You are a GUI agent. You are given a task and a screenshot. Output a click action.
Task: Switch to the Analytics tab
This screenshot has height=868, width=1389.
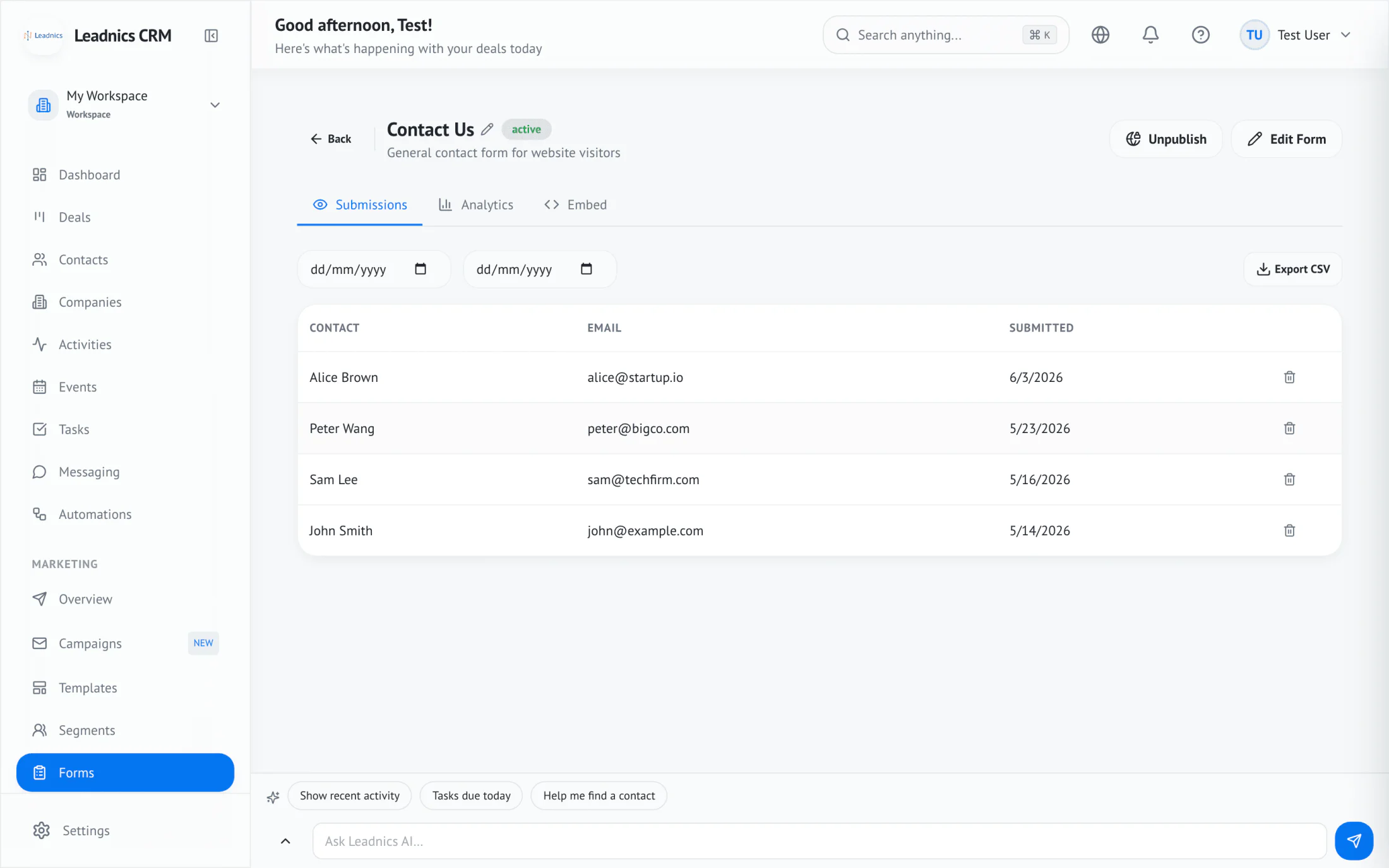pyautogui.click(x=476, y=205)
